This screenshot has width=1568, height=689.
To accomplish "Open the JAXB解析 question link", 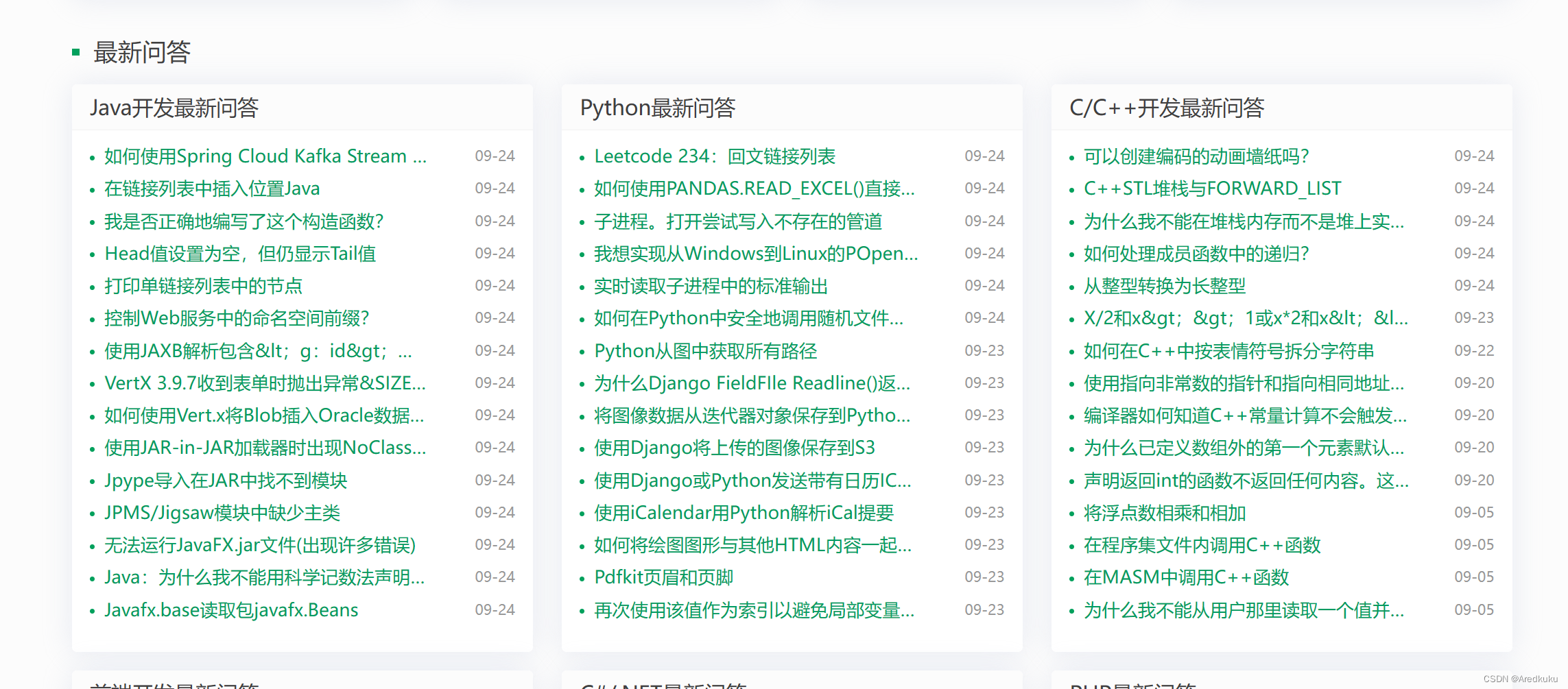I will coord(259,351).
